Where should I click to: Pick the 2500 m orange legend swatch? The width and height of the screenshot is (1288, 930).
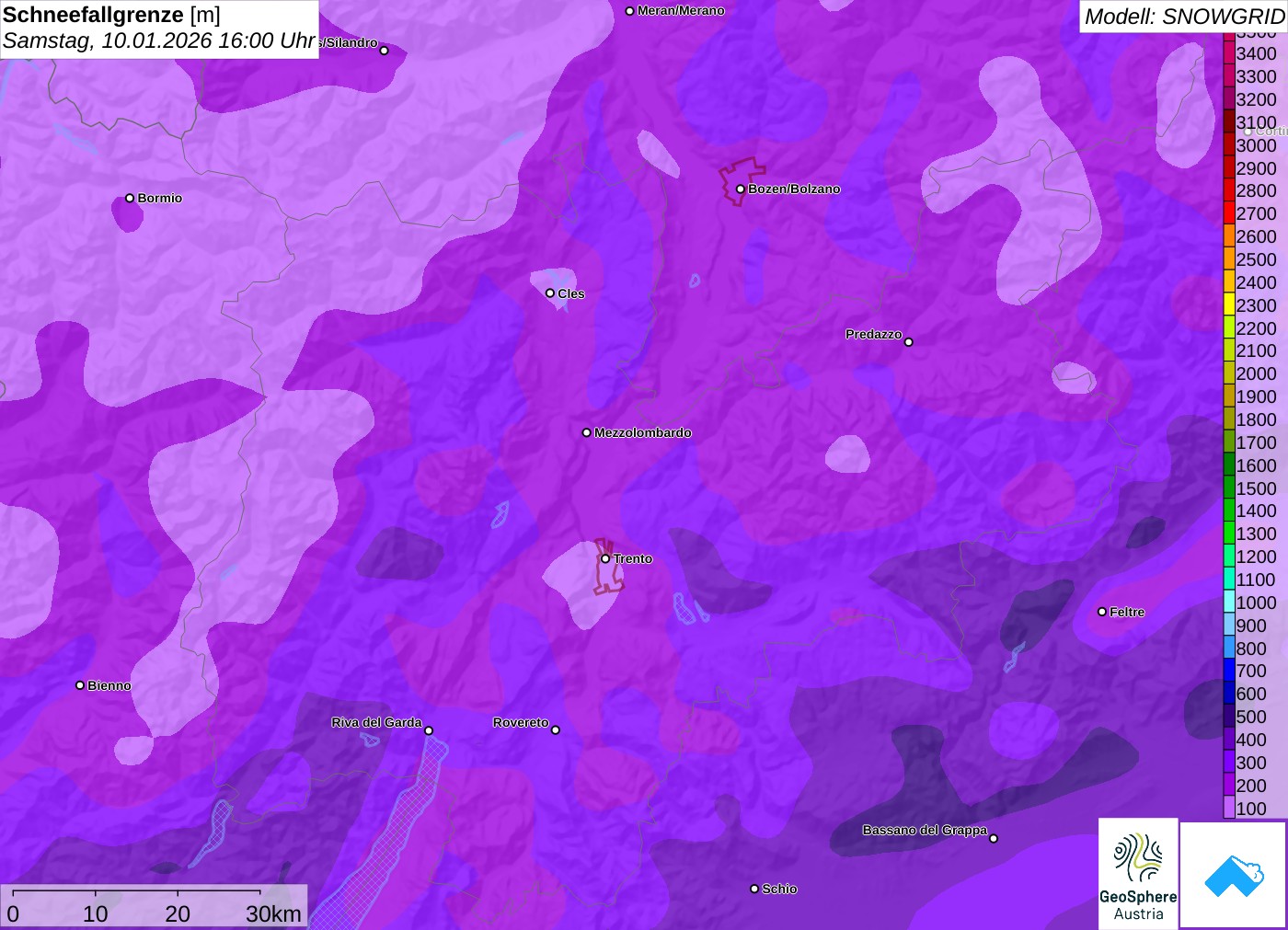[1229, 258]
